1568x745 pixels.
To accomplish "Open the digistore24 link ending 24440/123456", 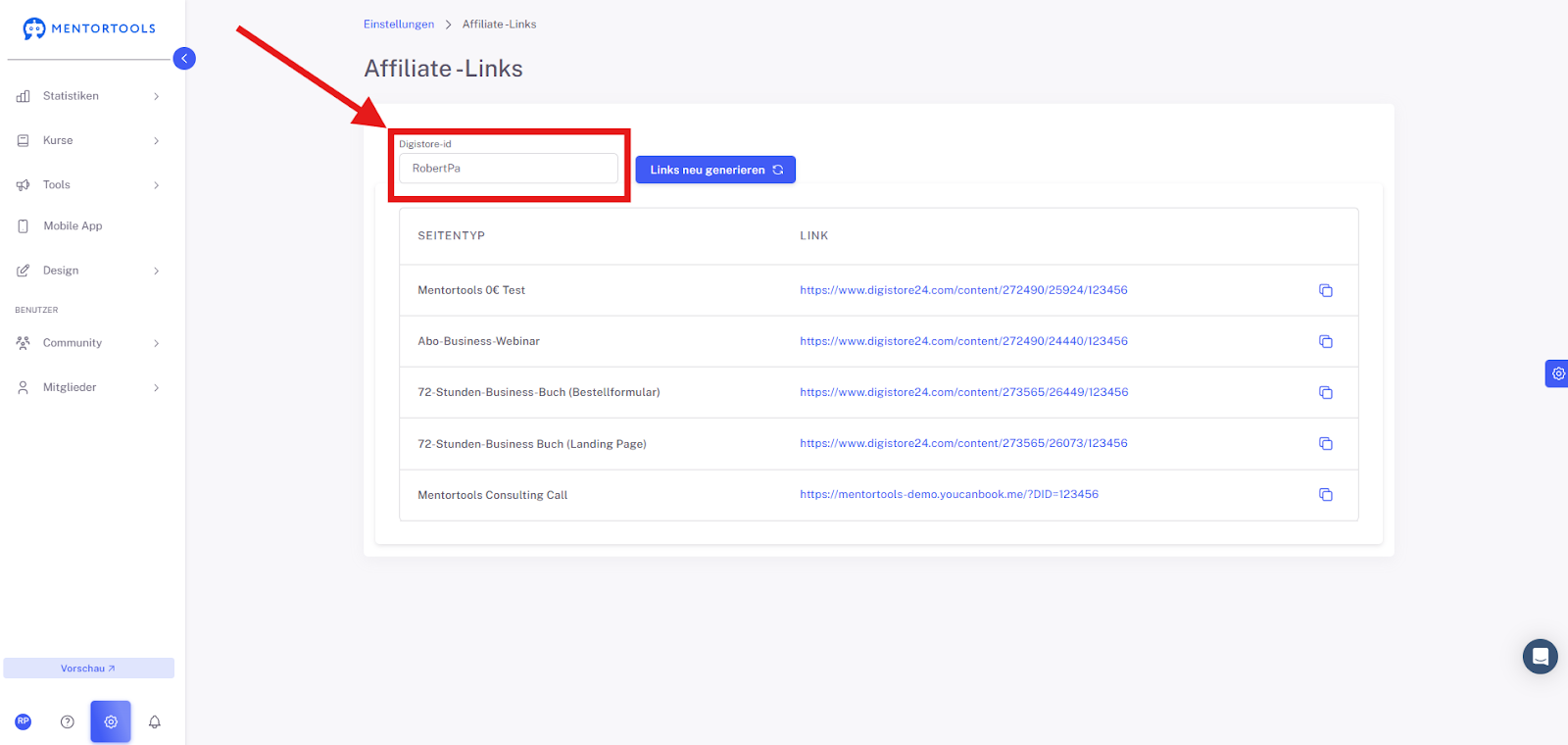I will click(963, 341).
